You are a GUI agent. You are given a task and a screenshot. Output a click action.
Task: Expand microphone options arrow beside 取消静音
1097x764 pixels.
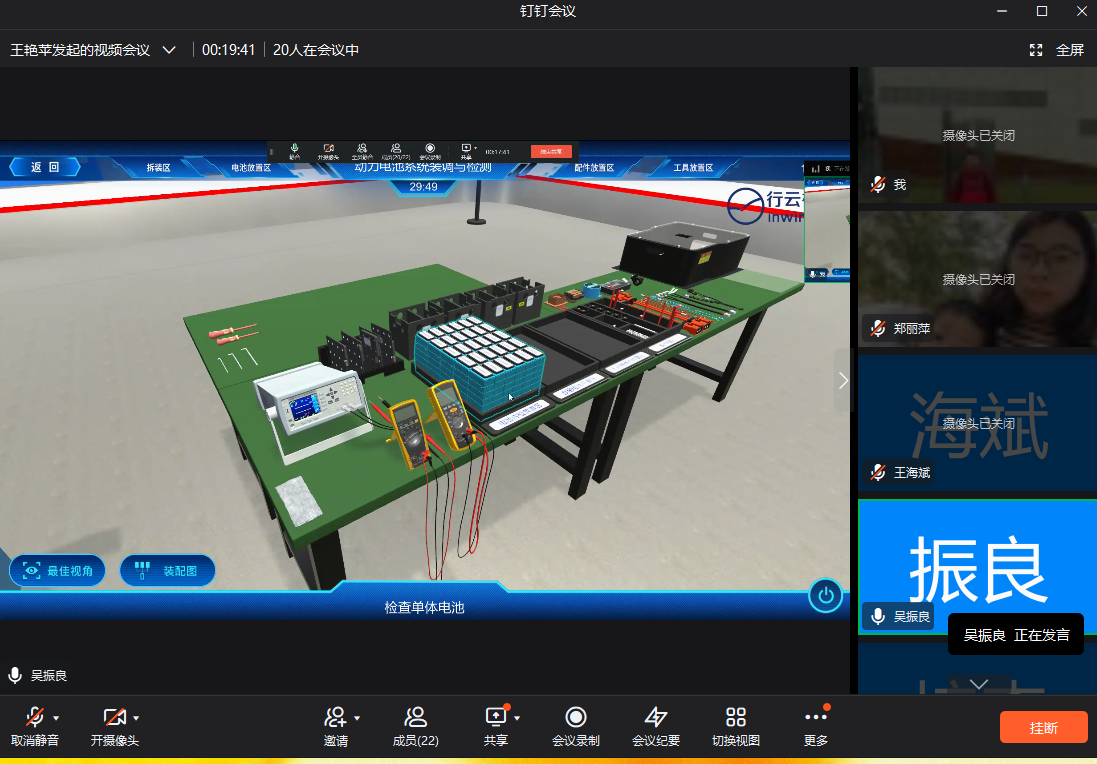(56, 718)
